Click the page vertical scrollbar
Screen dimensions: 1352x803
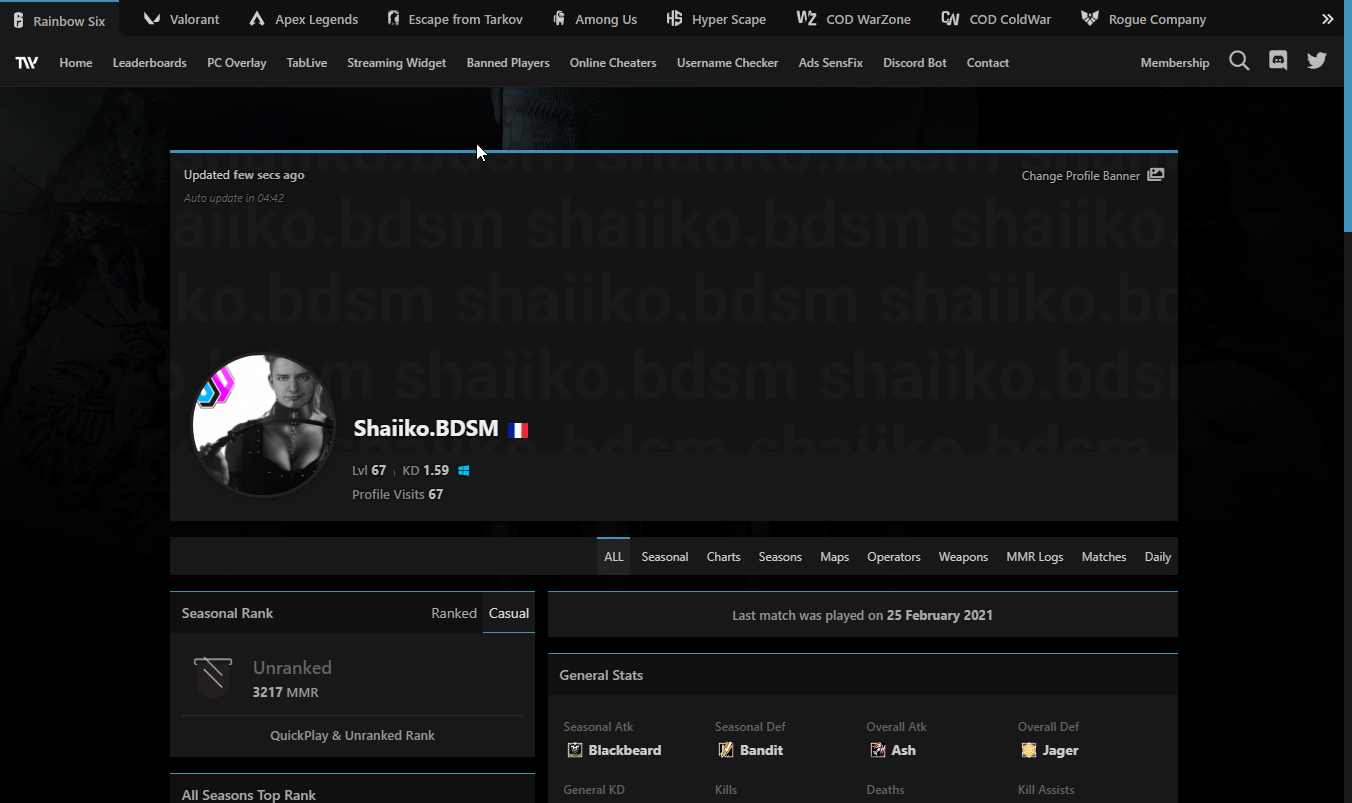[1346, 400]
